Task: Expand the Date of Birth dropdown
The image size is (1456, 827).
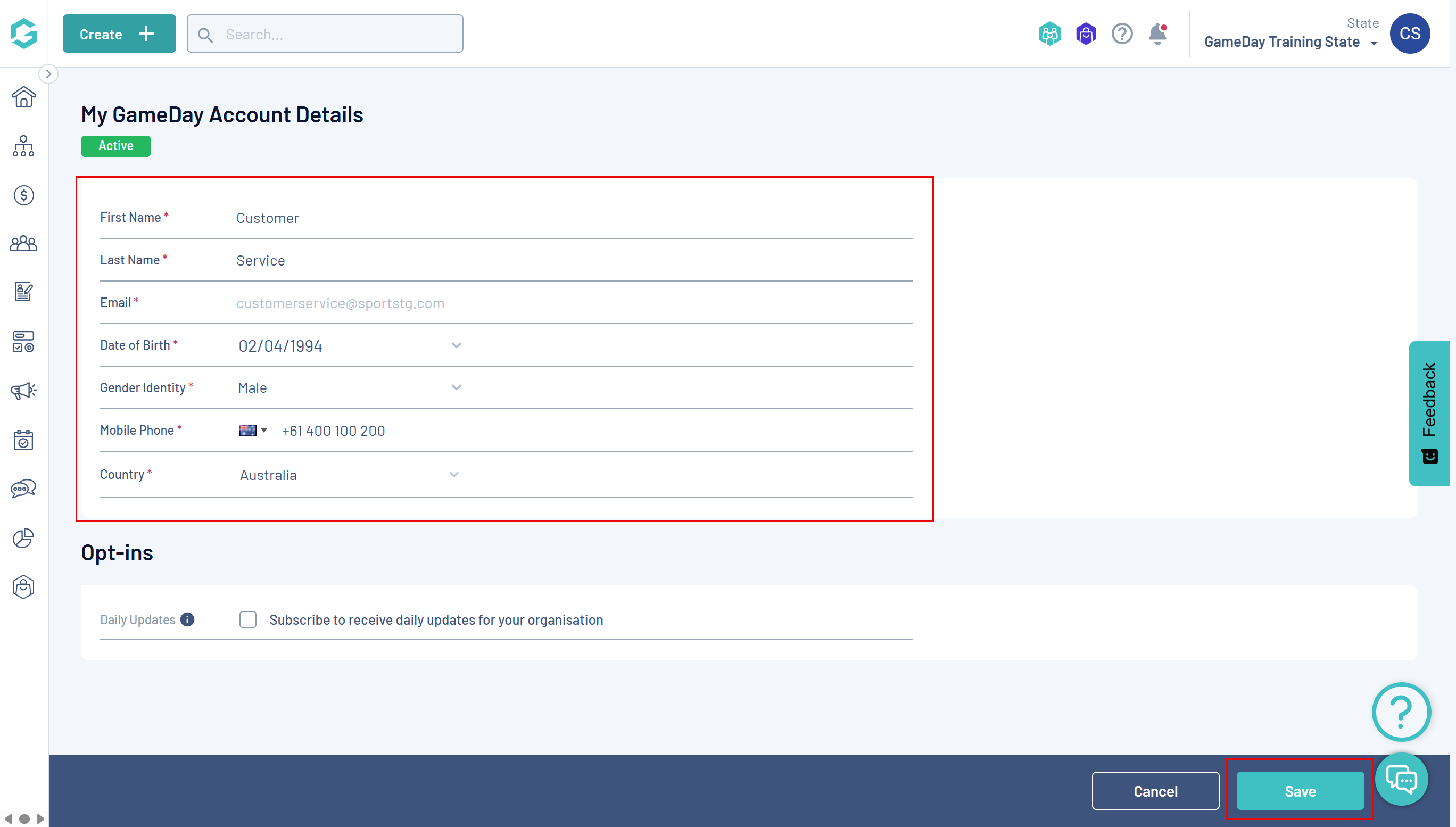Action: [x=456, y=345]
